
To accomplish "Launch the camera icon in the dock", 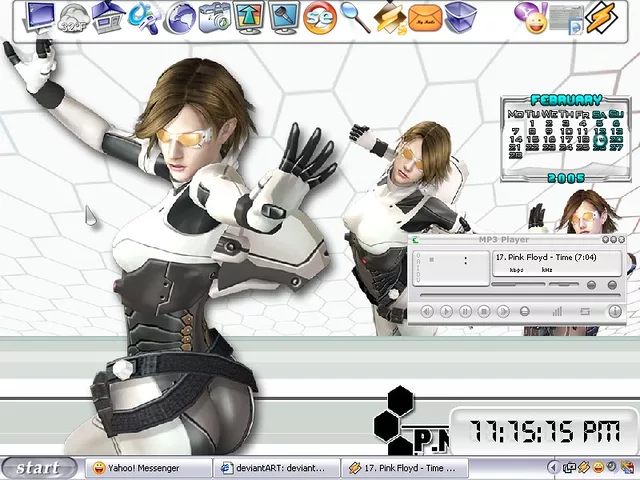I will coord(214,17).
